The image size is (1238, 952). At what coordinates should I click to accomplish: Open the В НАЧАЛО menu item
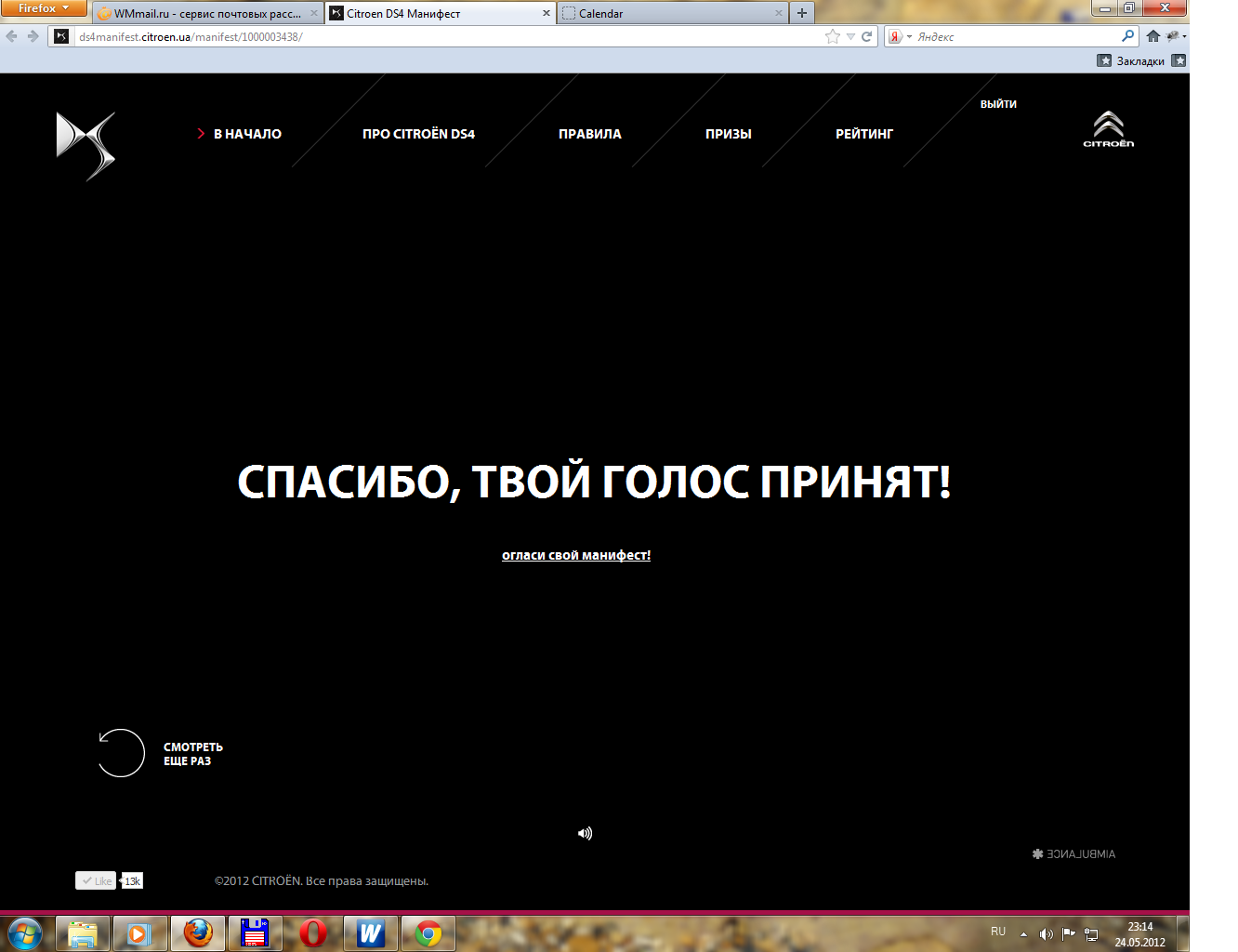(x=247, y=134)
